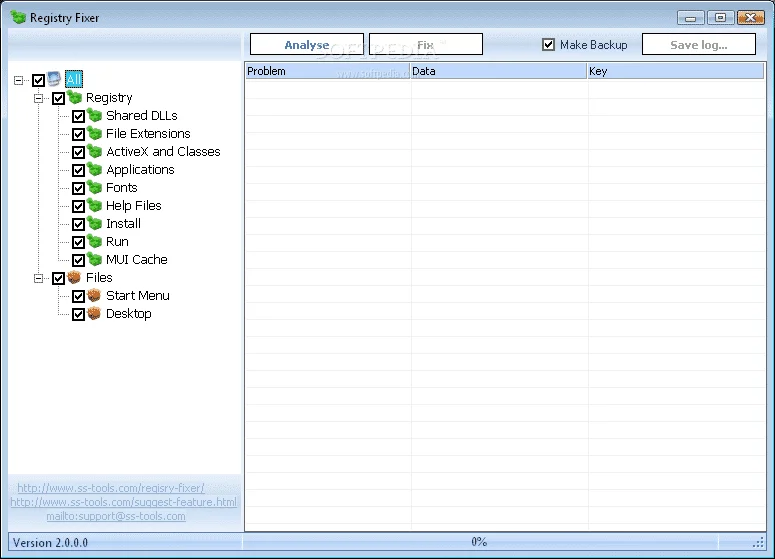Click the Applications green cube icon
The image size is (775, 559).
pyautogui.click(x=94, y=170)
